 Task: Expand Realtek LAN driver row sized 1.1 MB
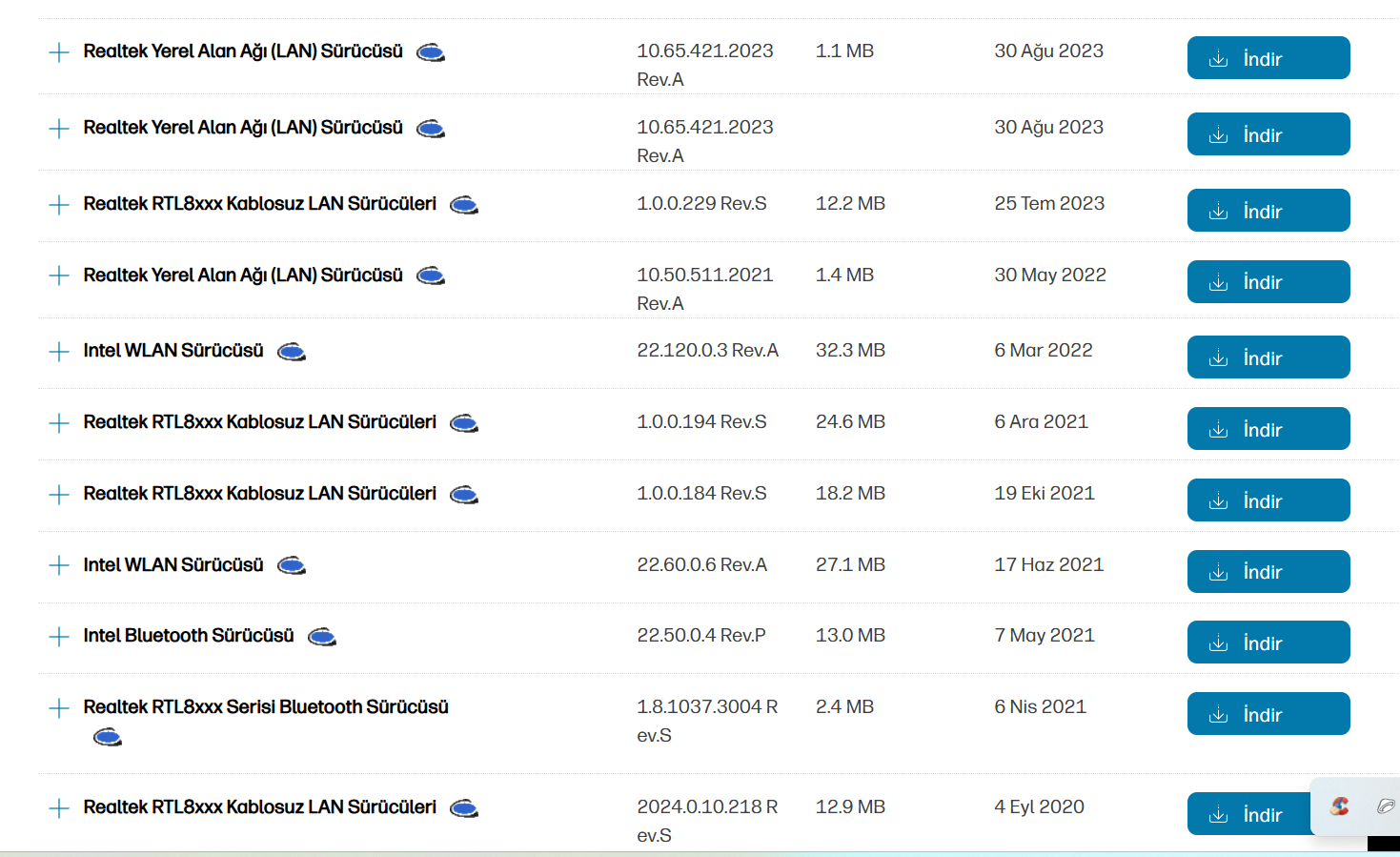(59, 52)
